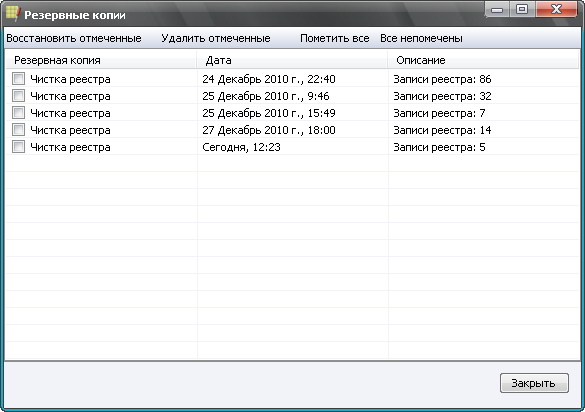585x412 pixels.
Task: Click Пометить все to mark all
Action: pyautogui.click(x=335, y=38)
